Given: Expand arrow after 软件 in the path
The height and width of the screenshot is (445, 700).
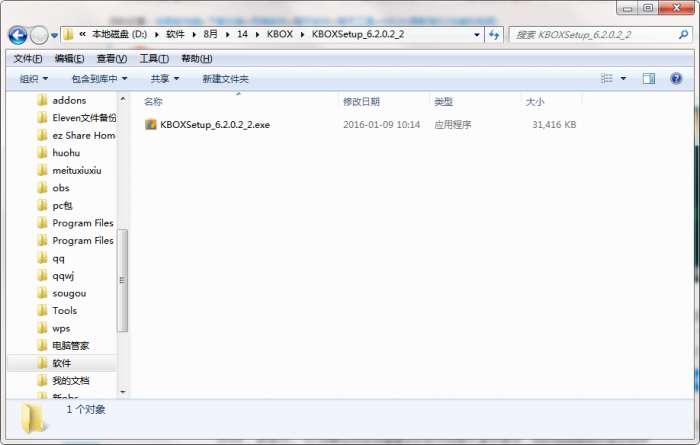Looking at the screenshot, I should (x=194, y=34).
